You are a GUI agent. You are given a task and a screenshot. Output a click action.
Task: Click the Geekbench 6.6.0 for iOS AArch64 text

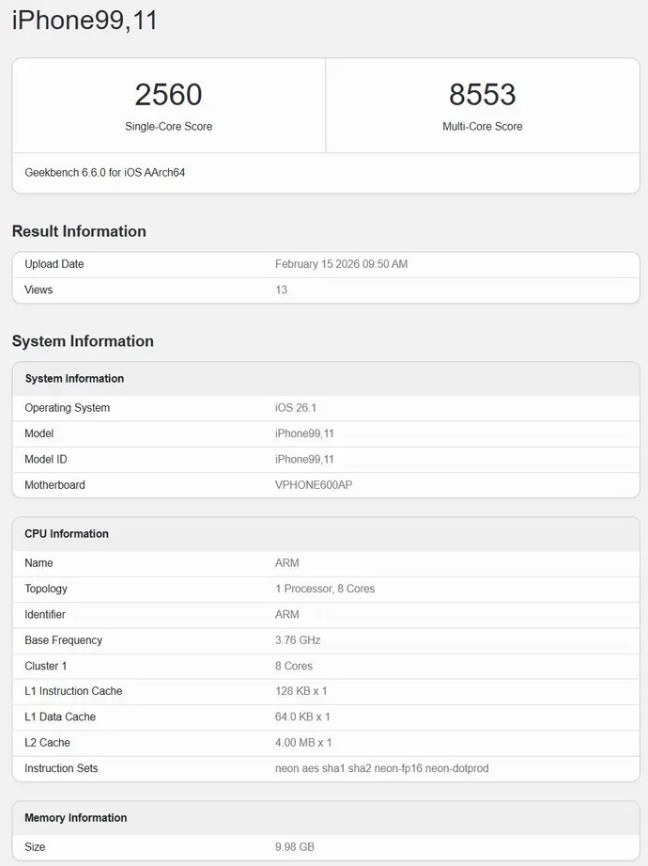click(x=104, y=172)
